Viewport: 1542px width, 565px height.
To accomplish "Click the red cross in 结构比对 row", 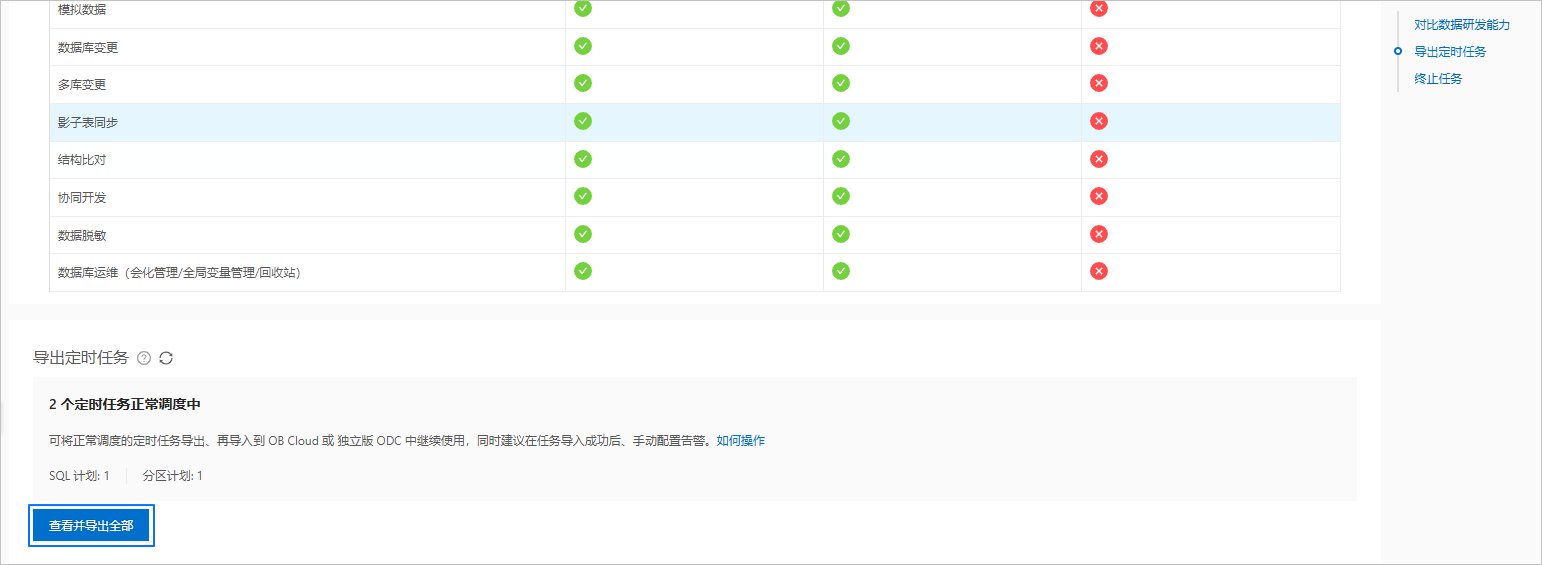I will pos(1099,159).
